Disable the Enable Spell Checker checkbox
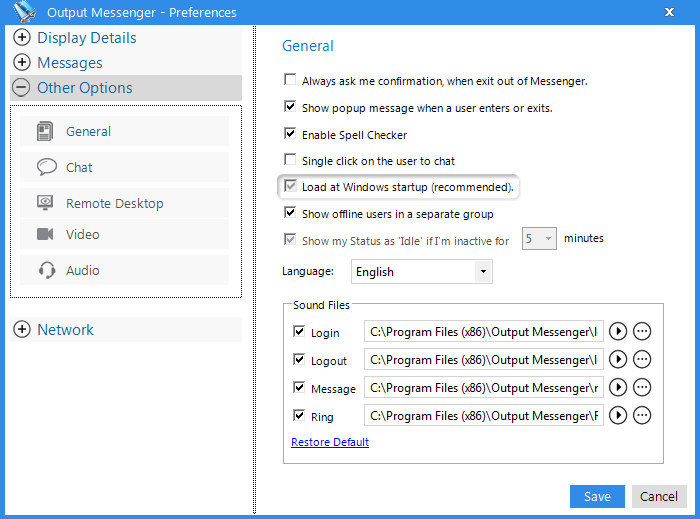This screenshot has height=519, width=700. click(x=290, y=133)
